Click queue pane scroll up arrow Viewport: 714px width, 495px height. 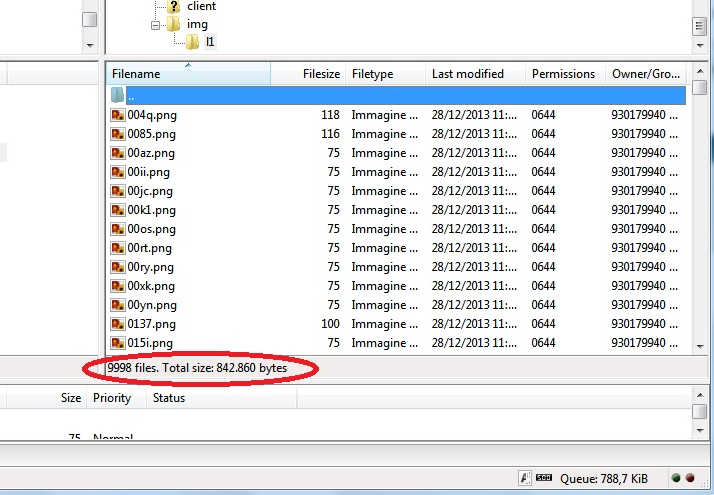(700, 395)
